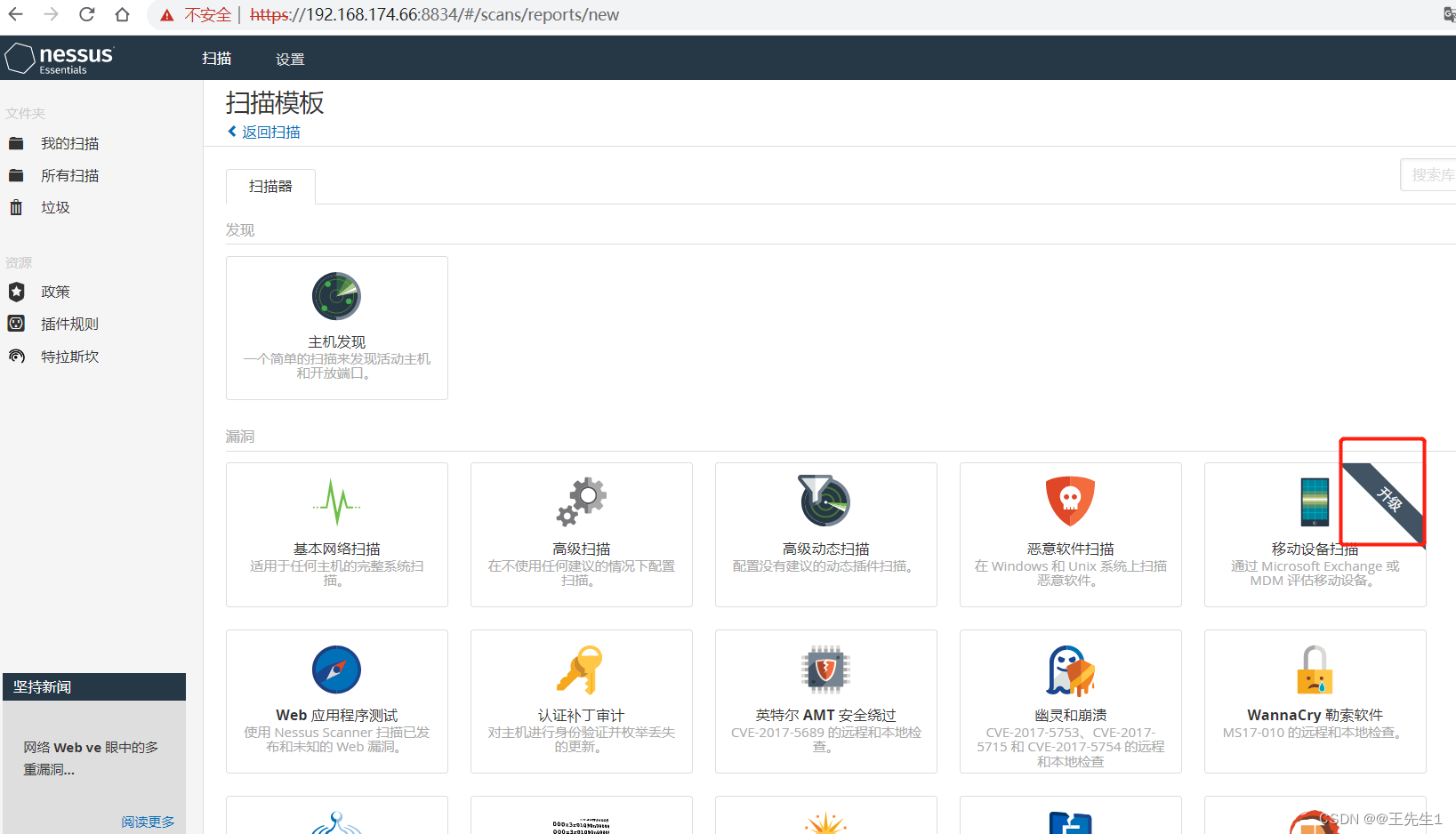Select the 幽灵和崩溃 ghost icon
Viewport: 1456px width, 834px height.
1070,670
